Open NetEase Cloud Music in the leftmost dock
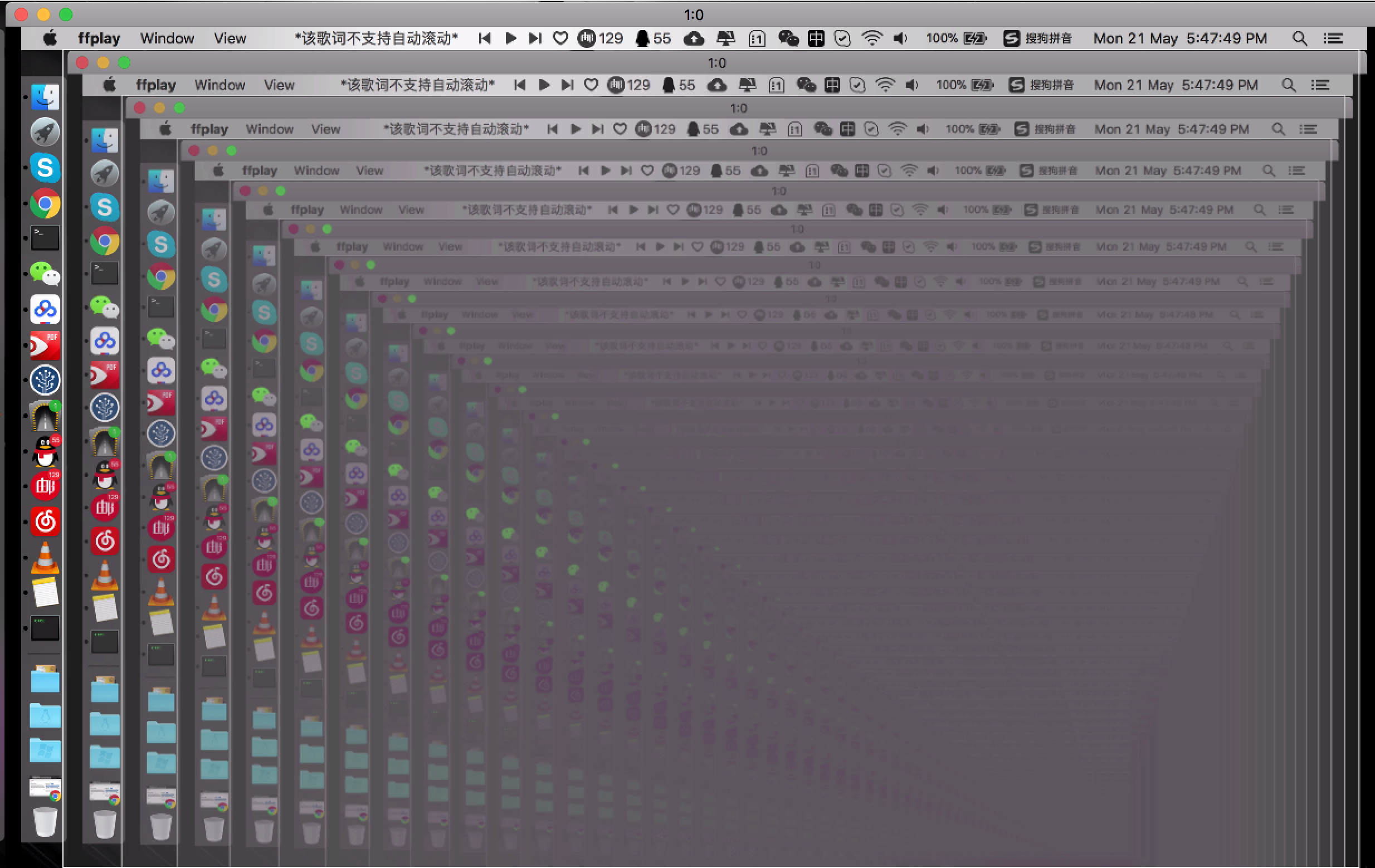Viewport: 1375px width, 868px height. coord(45,521)
